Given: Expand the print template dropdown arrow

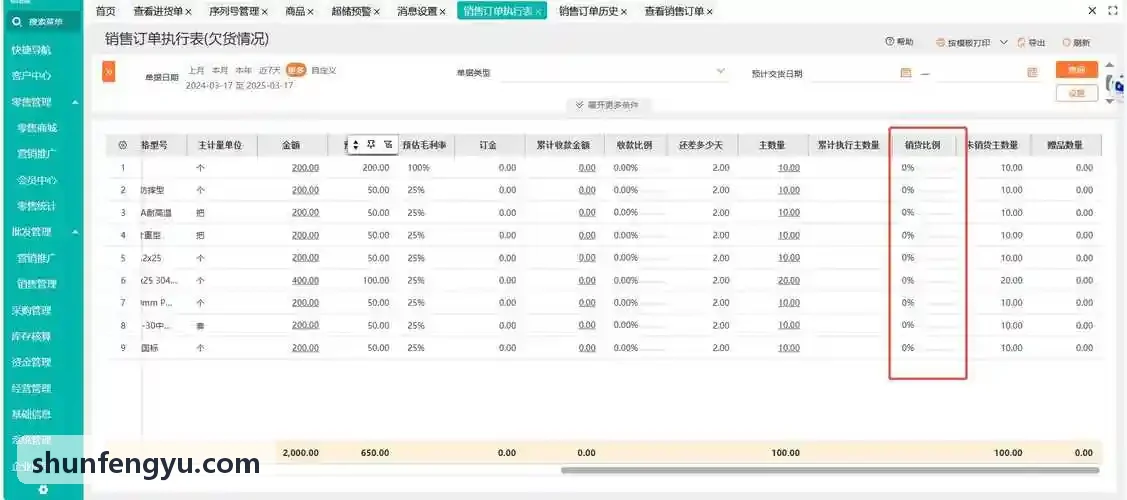Looking at the screenshot, I should coord(1003,42).
